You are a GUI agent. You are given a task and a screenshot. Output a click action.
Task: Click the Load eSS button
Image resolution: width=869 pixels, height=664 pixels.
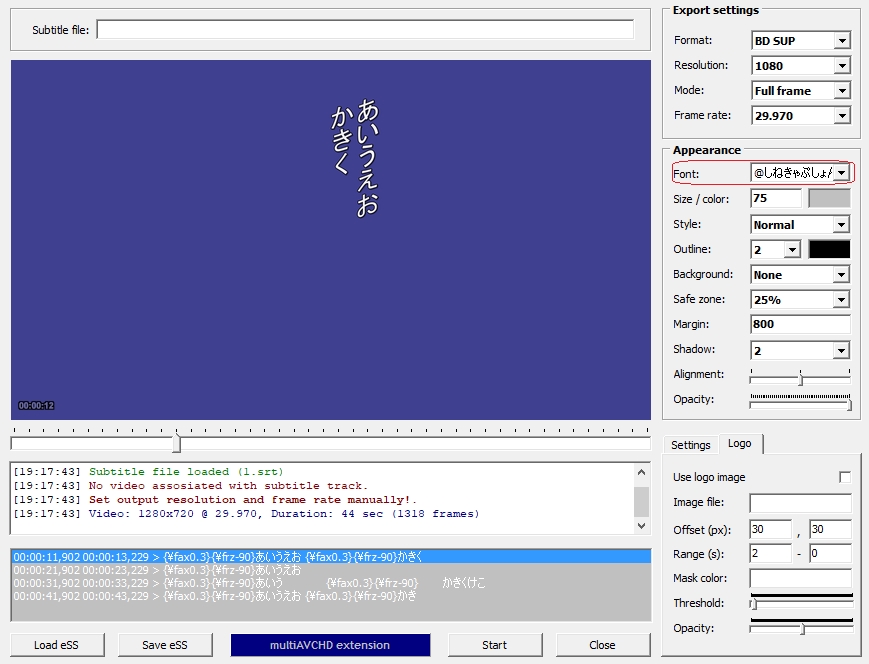tap(59, 645)
